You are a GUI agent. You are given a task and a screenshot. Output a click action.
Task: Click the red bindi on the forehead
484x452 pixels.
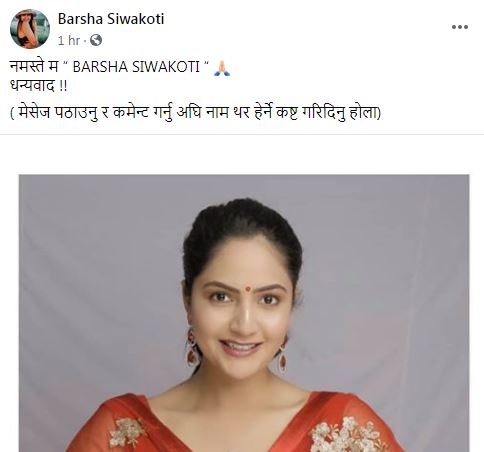tap(248, 289)
